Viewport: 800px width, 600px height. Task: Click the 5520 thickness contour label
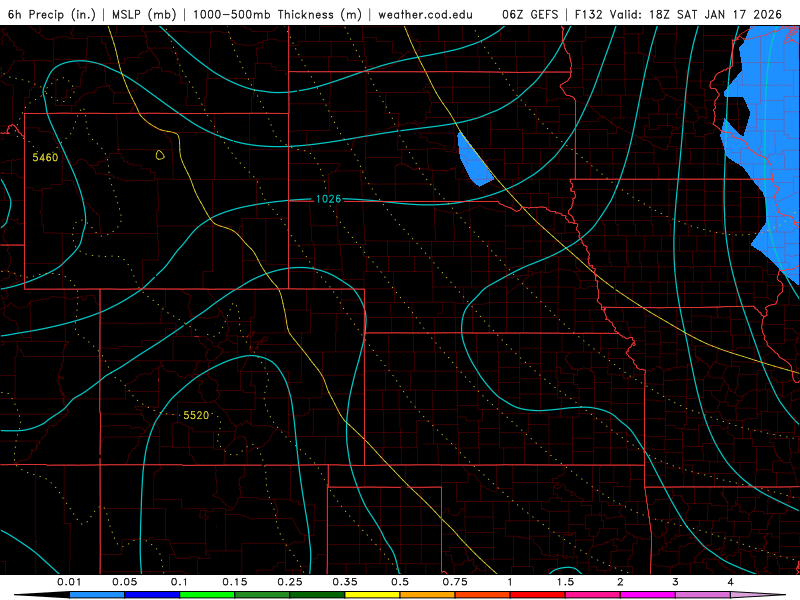click(x=196, y=415)
